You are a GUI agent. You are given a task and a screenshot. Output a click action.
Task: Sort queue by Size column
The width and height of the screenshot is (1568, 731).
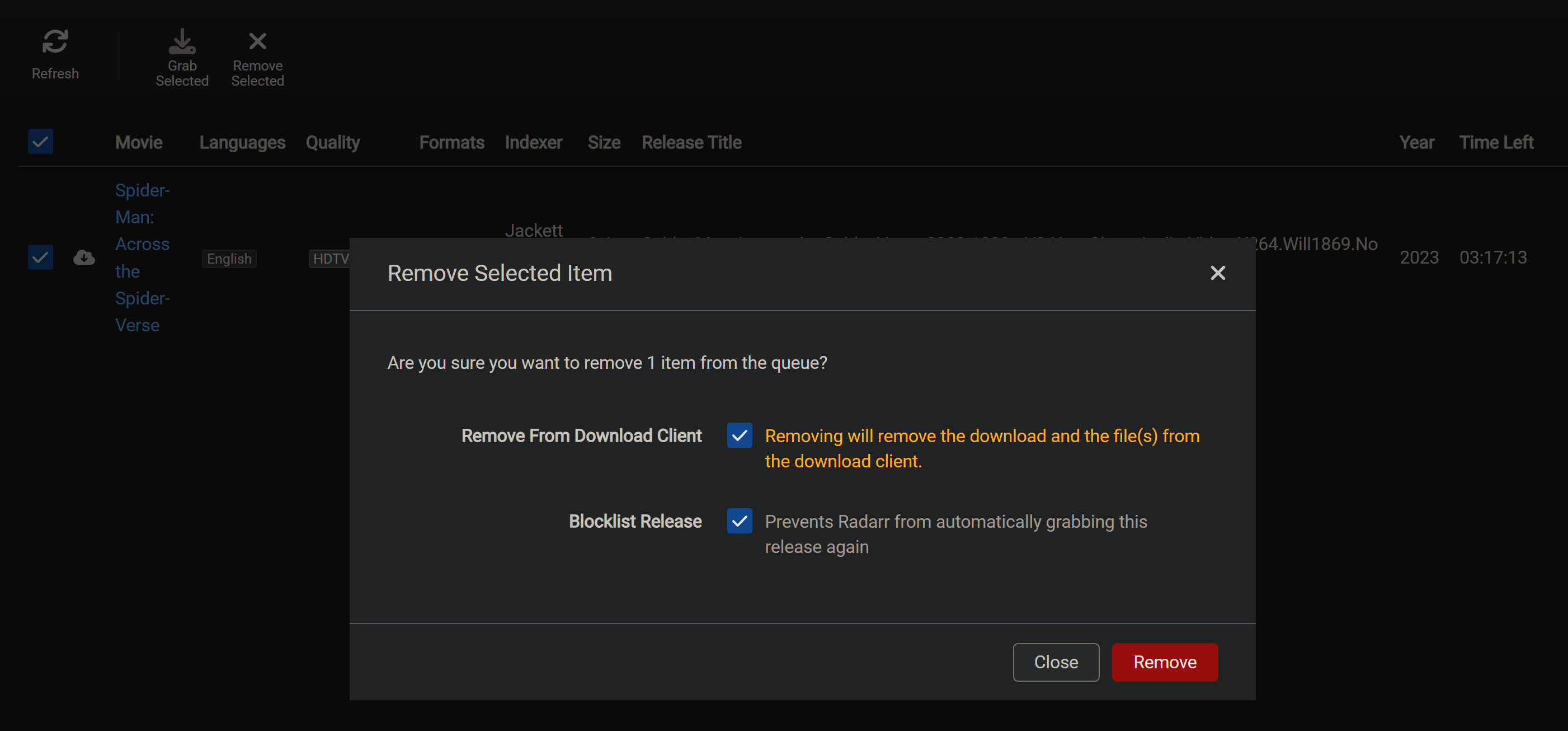coord(604,142)
